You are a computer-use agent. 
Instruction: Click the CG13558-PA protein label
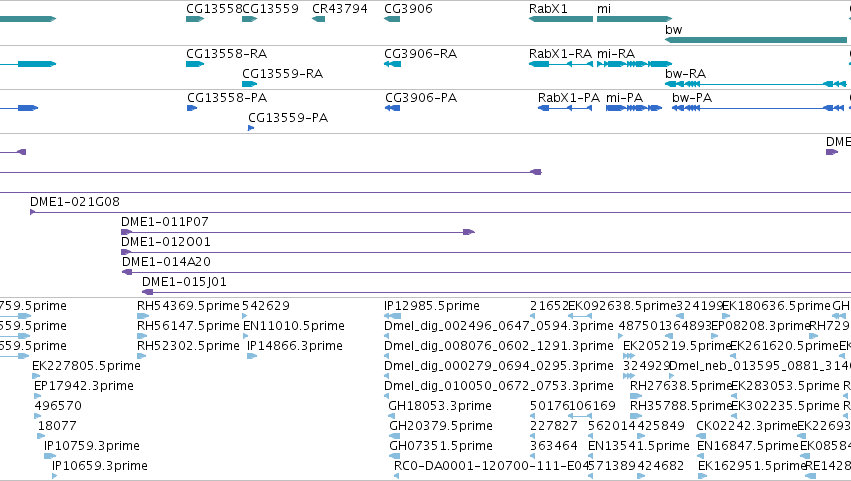tap(227, 98)
